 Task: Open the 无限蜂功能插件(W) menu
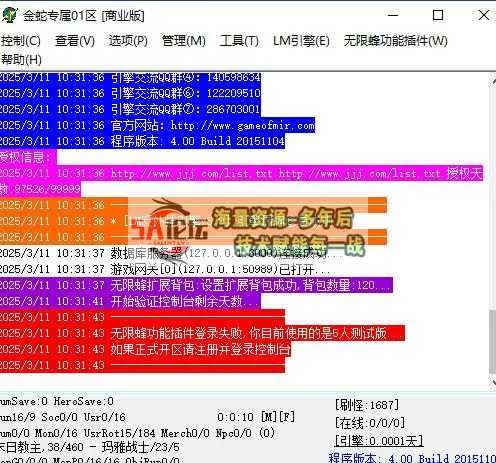[x=396, y=41]
